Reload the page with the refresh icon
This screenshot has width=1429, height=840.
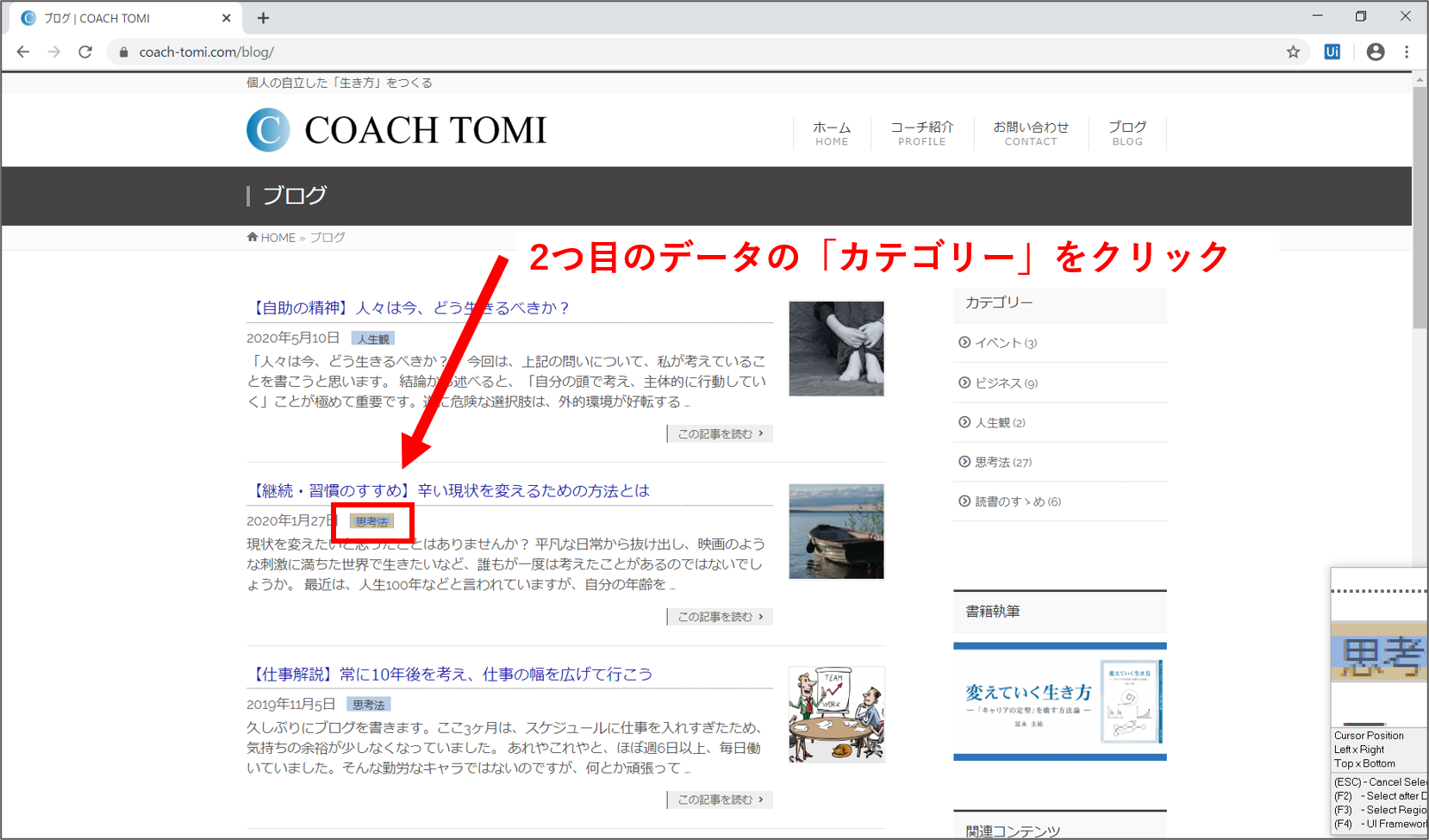85,52
